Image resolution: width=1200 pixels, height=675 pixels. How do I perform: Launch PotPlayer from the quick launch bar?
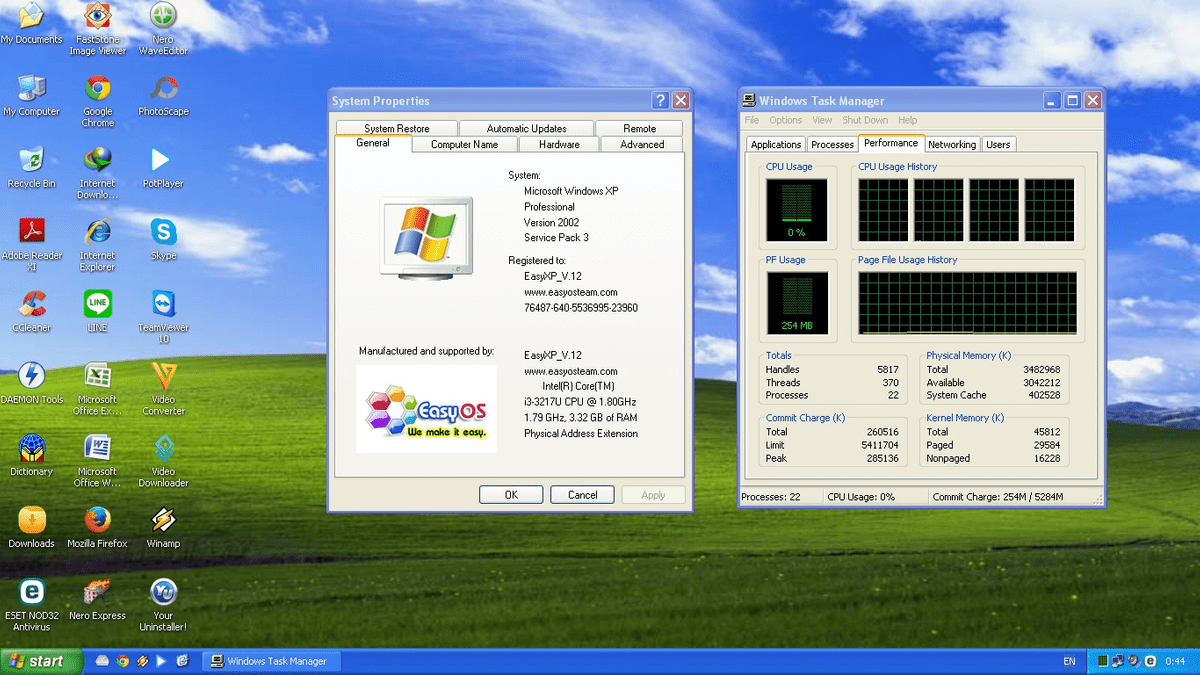pyautogui.click(x=162, y=661)
